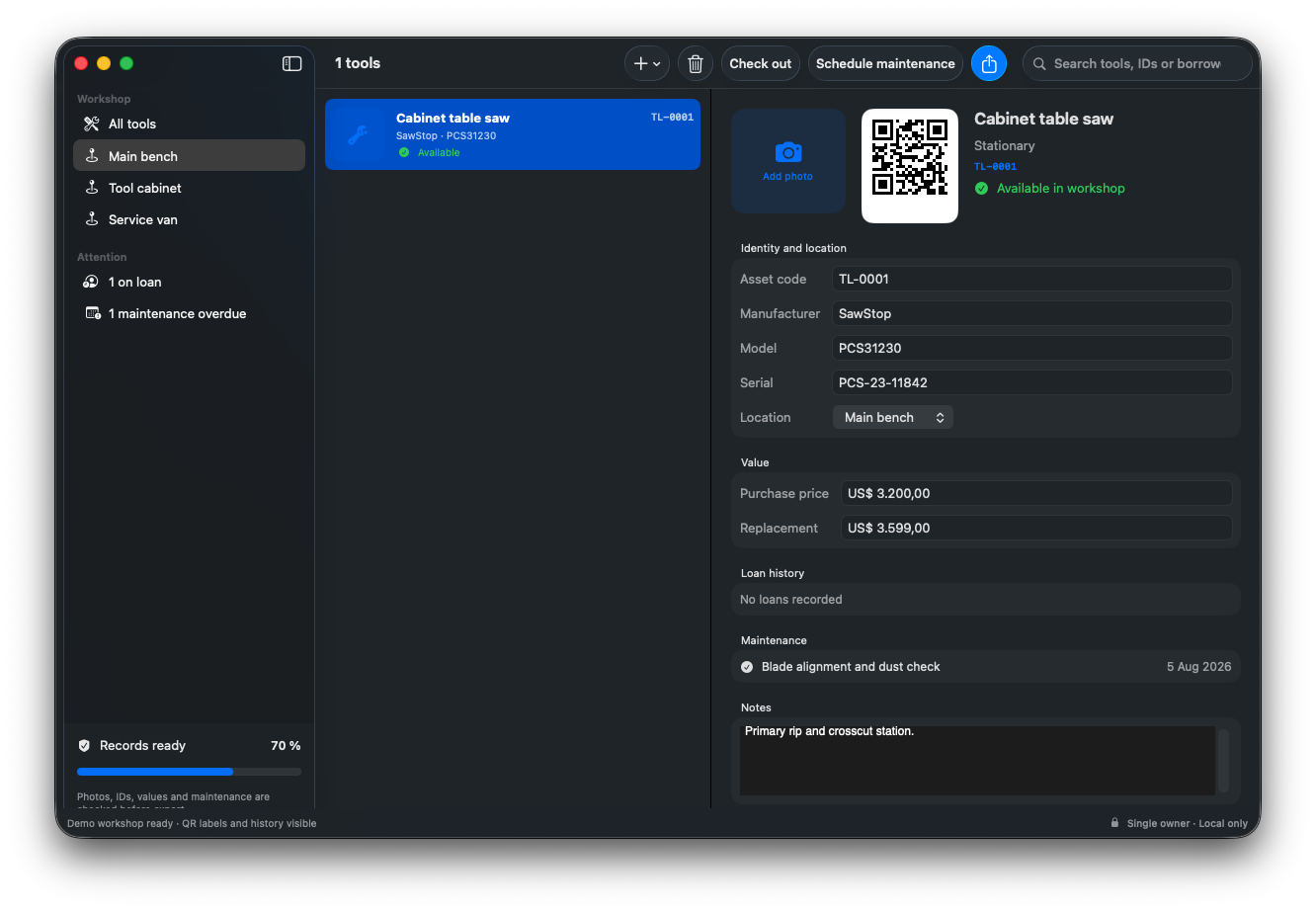Viewport: 1316px width, 911px height.
Task: Click the Records ready progress bar
Action: [189, 772]
